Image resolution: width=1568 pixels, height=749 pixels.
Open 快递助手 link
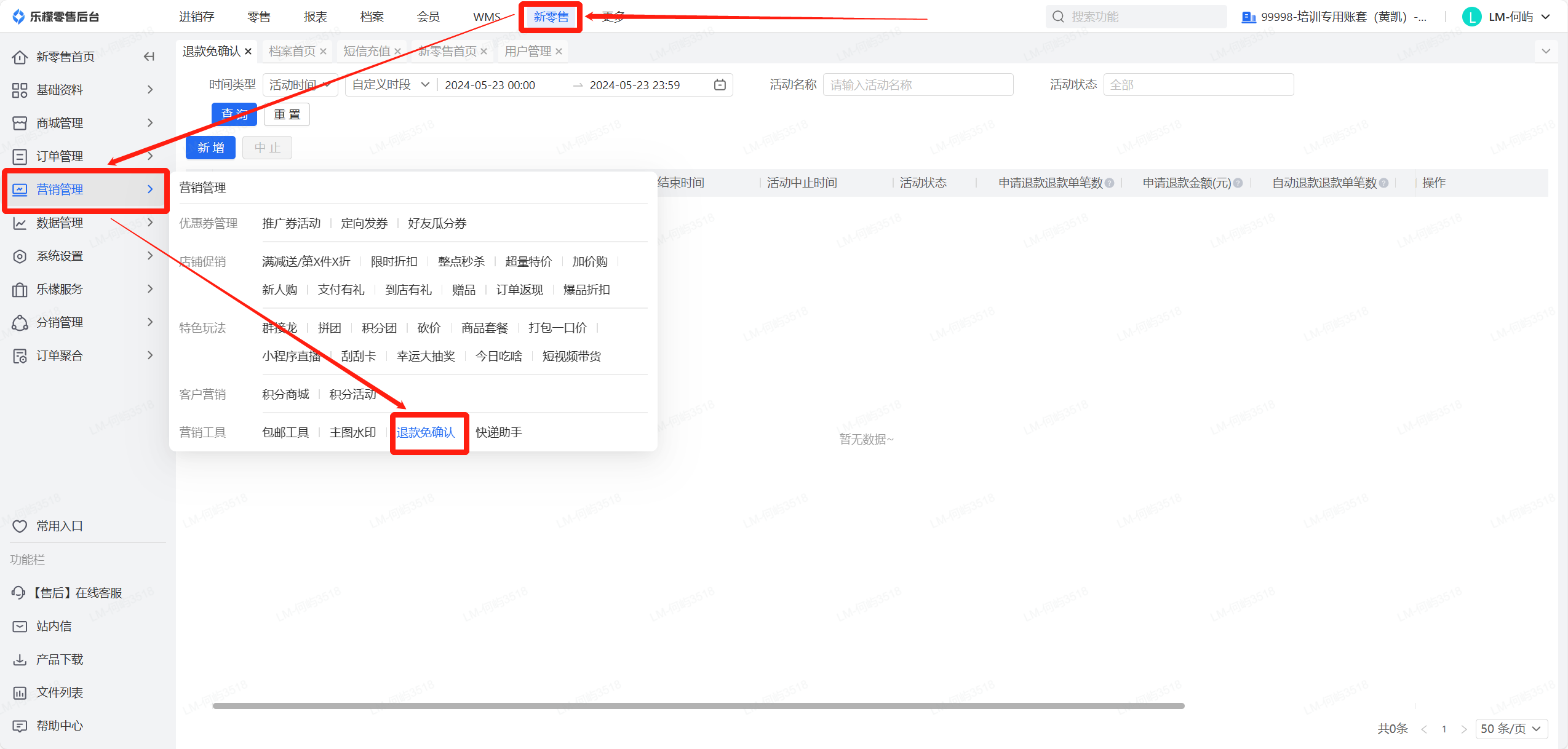(499, 432)
